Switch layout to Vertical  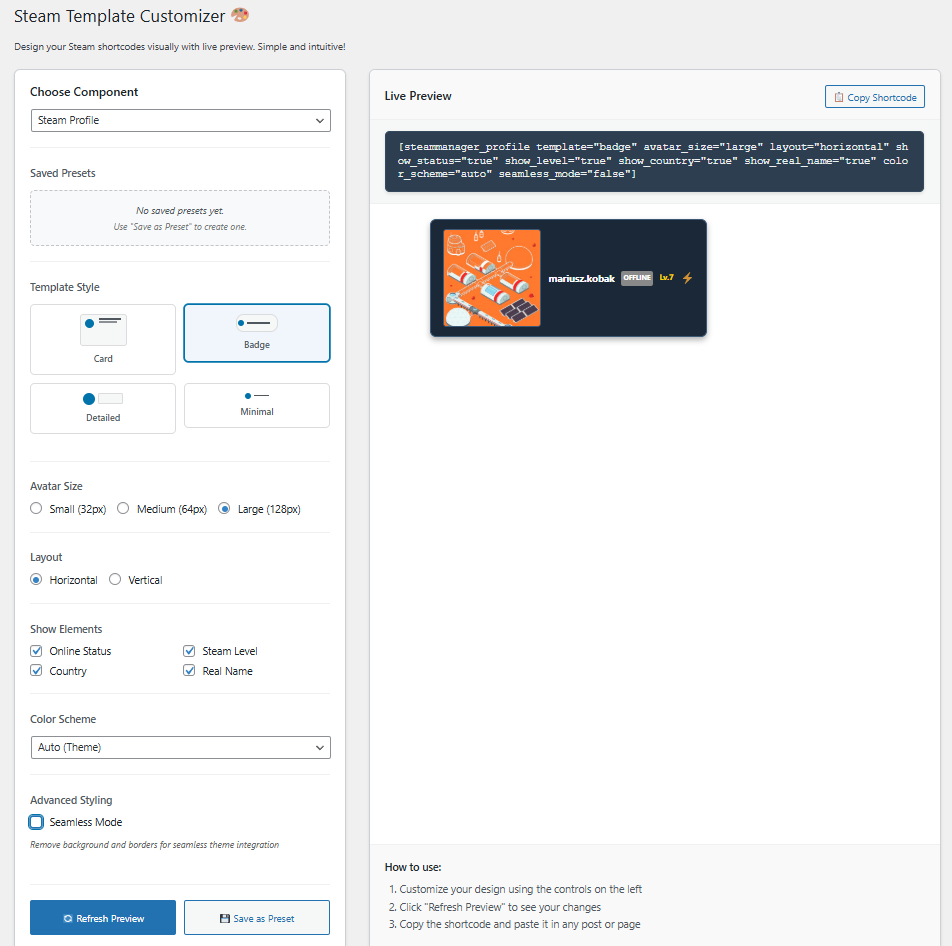pos(115,580)
